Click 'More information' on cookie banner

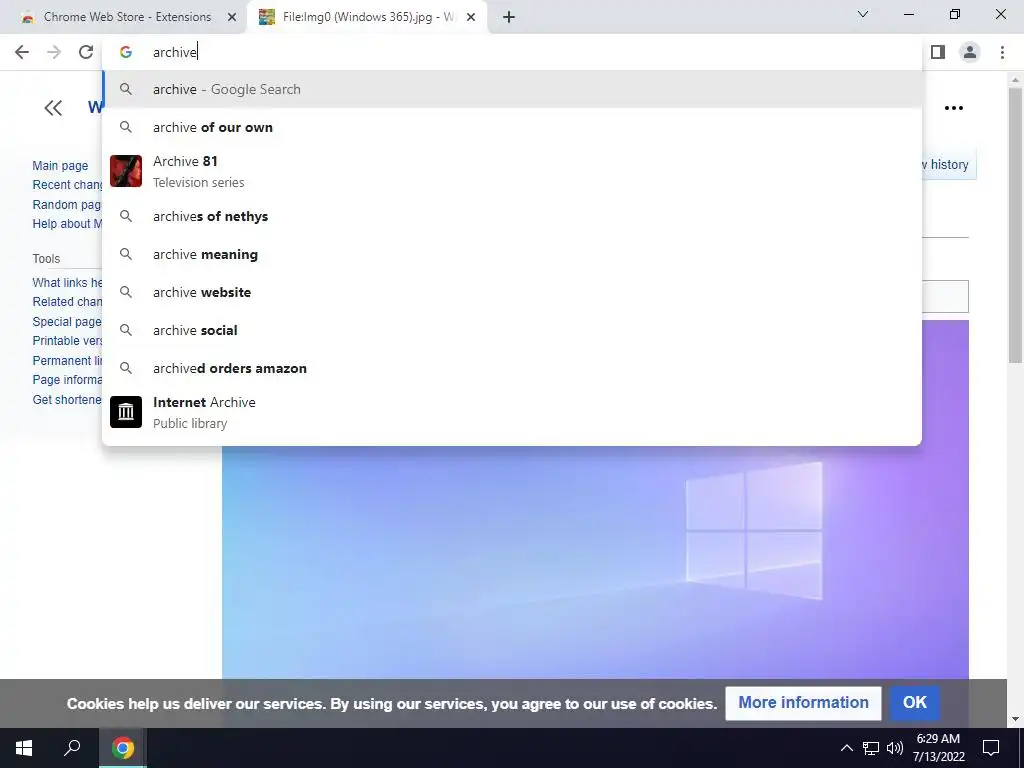click(x=803, y=703)
